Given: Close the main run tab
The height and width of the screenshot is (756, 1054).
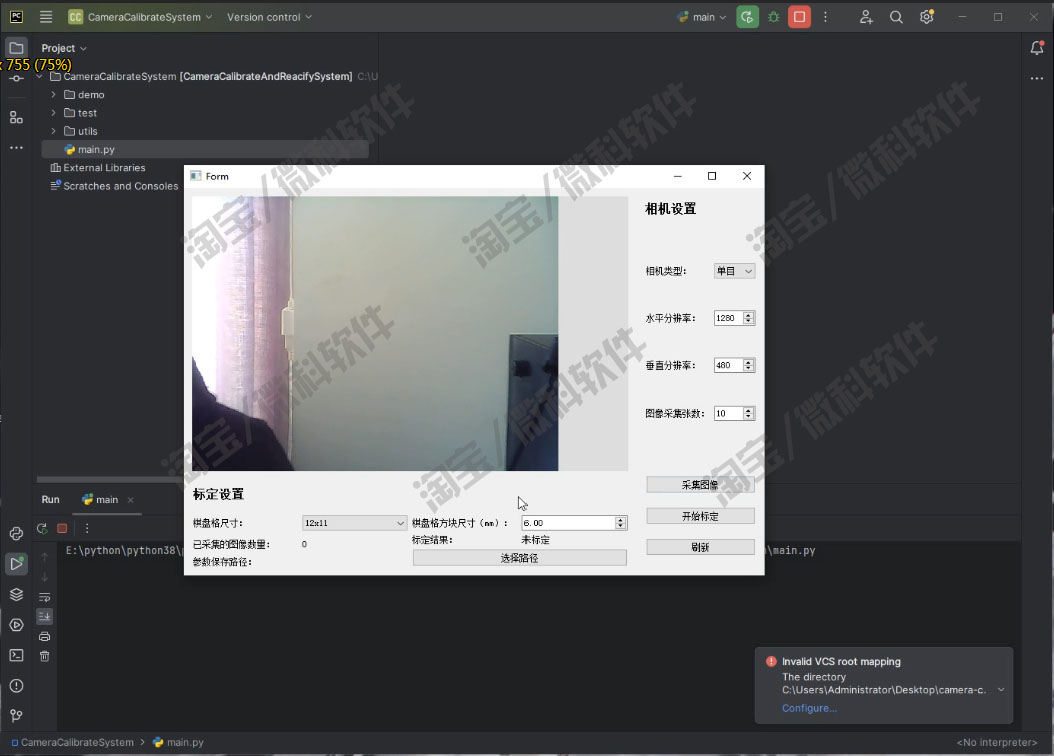Looking at the screenshot, I should pyautogui.click(x=130, y=500).
